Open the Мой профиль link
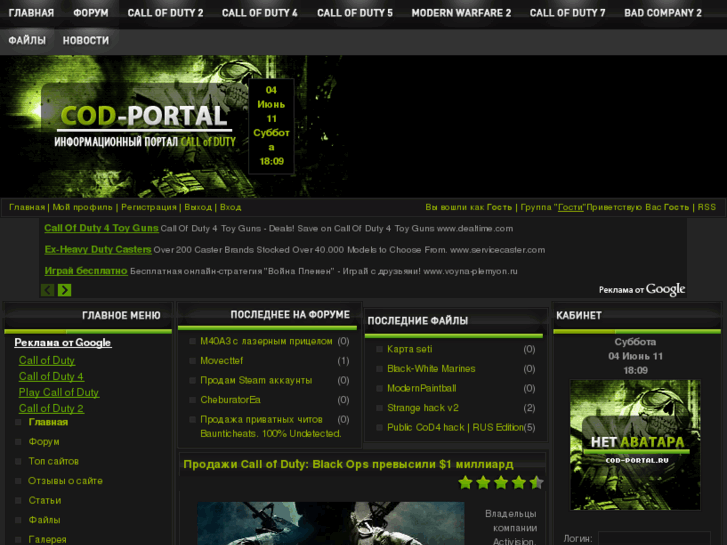Viewport: 727px width, 545px height. click(x=83, y=207)
